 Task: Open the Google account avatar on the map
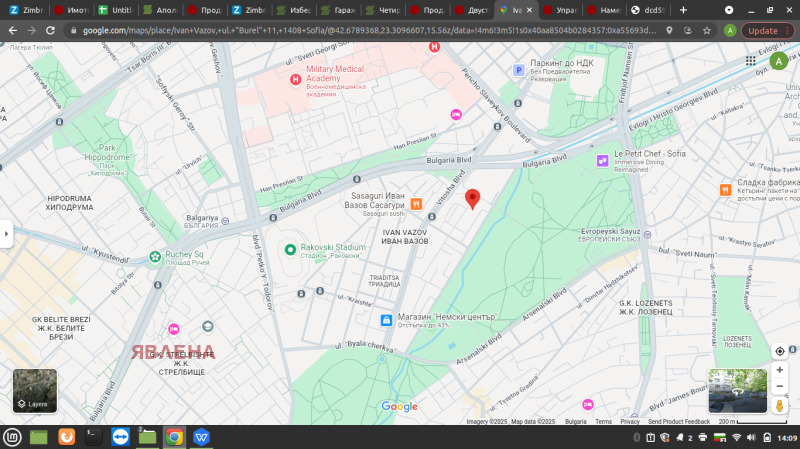(x=779, y=61)
